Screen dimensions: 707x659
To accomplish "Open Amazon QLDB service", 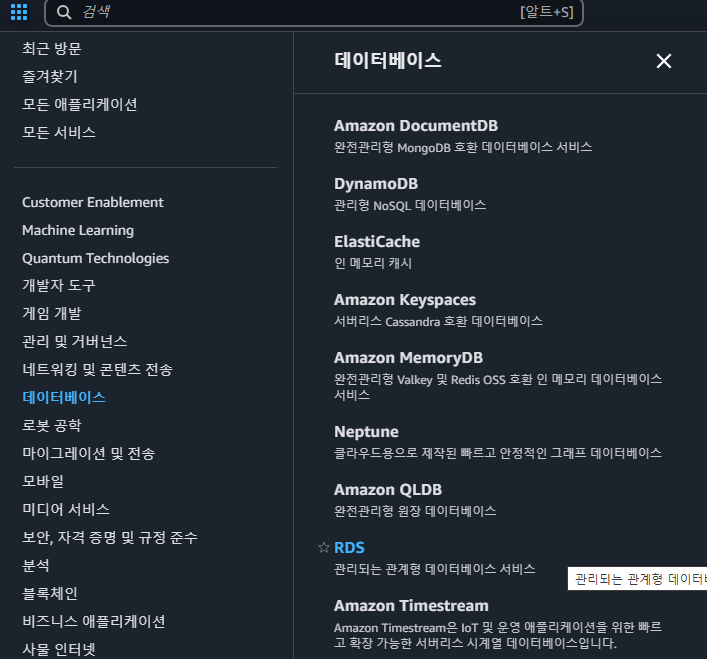I will pos(388,490).
